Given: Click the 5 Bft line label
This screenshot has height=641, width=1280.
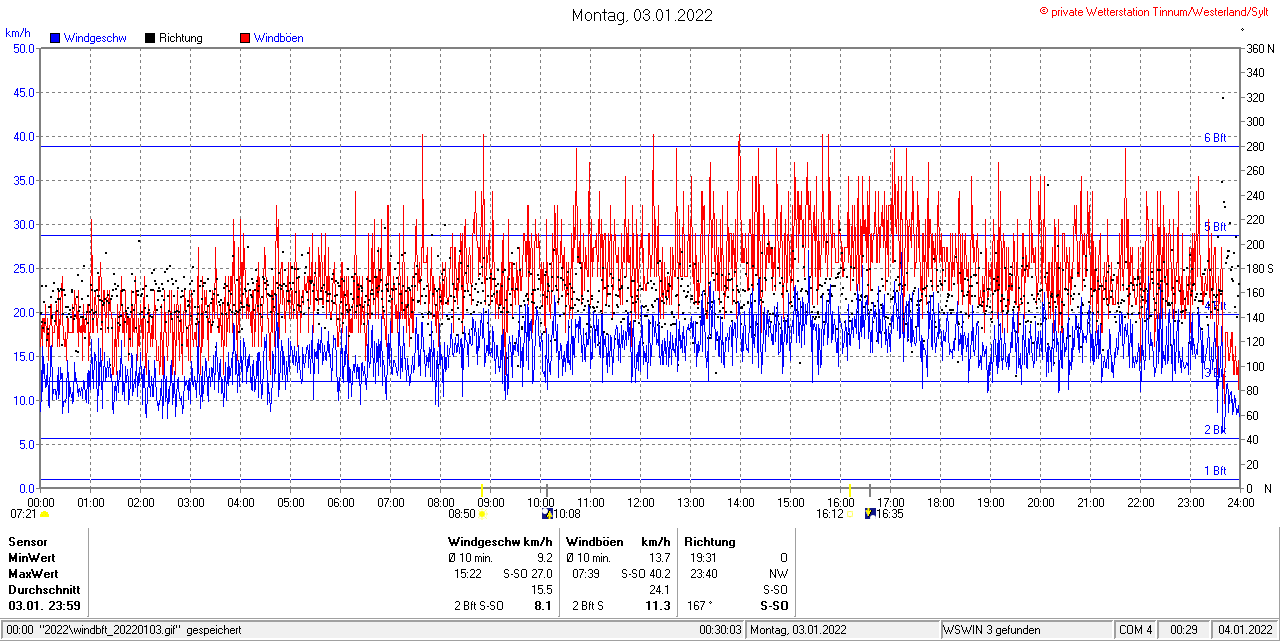Looking at the screenshot, I should (x=1215, y=227).
